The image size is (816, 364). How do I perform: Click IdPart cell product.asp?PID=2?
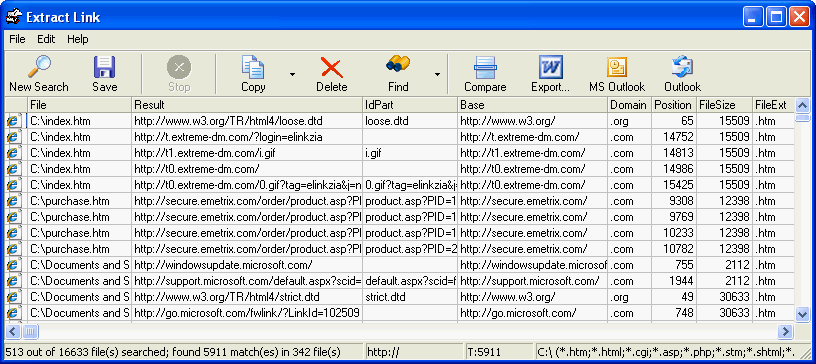click(410, 249)
